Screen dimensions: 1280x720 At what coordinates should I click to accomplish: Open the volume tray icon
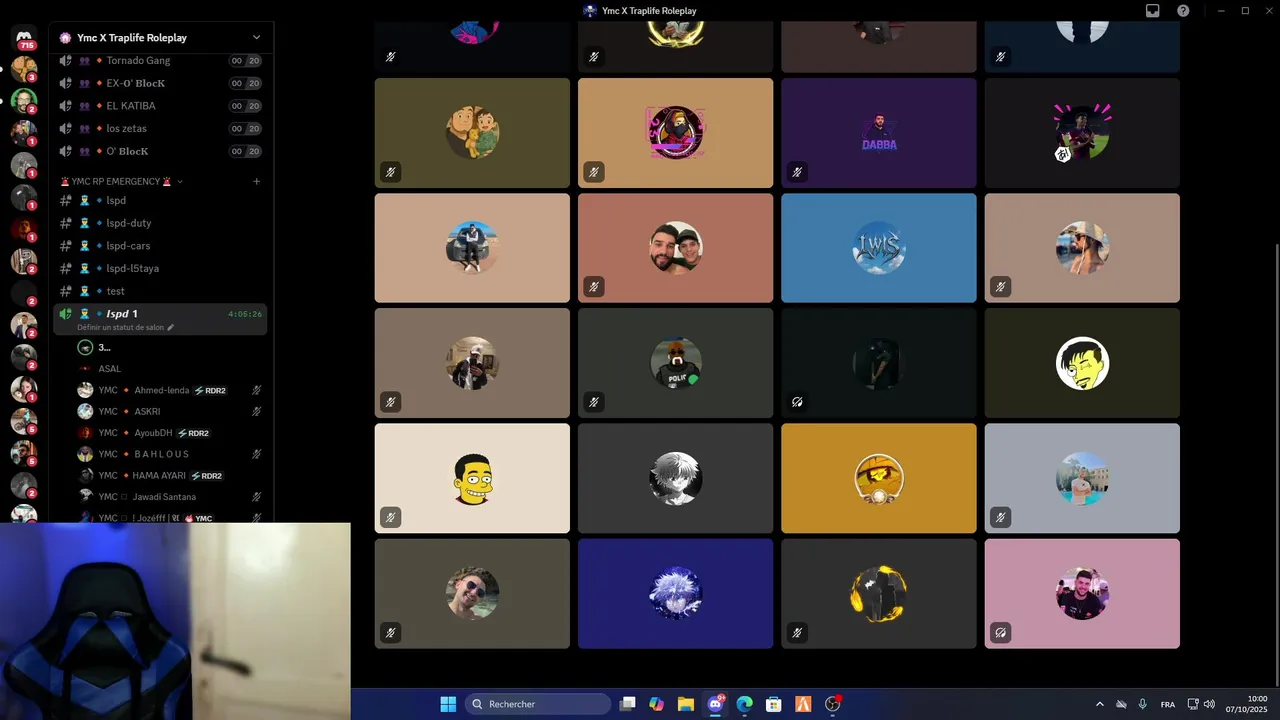1209,704
